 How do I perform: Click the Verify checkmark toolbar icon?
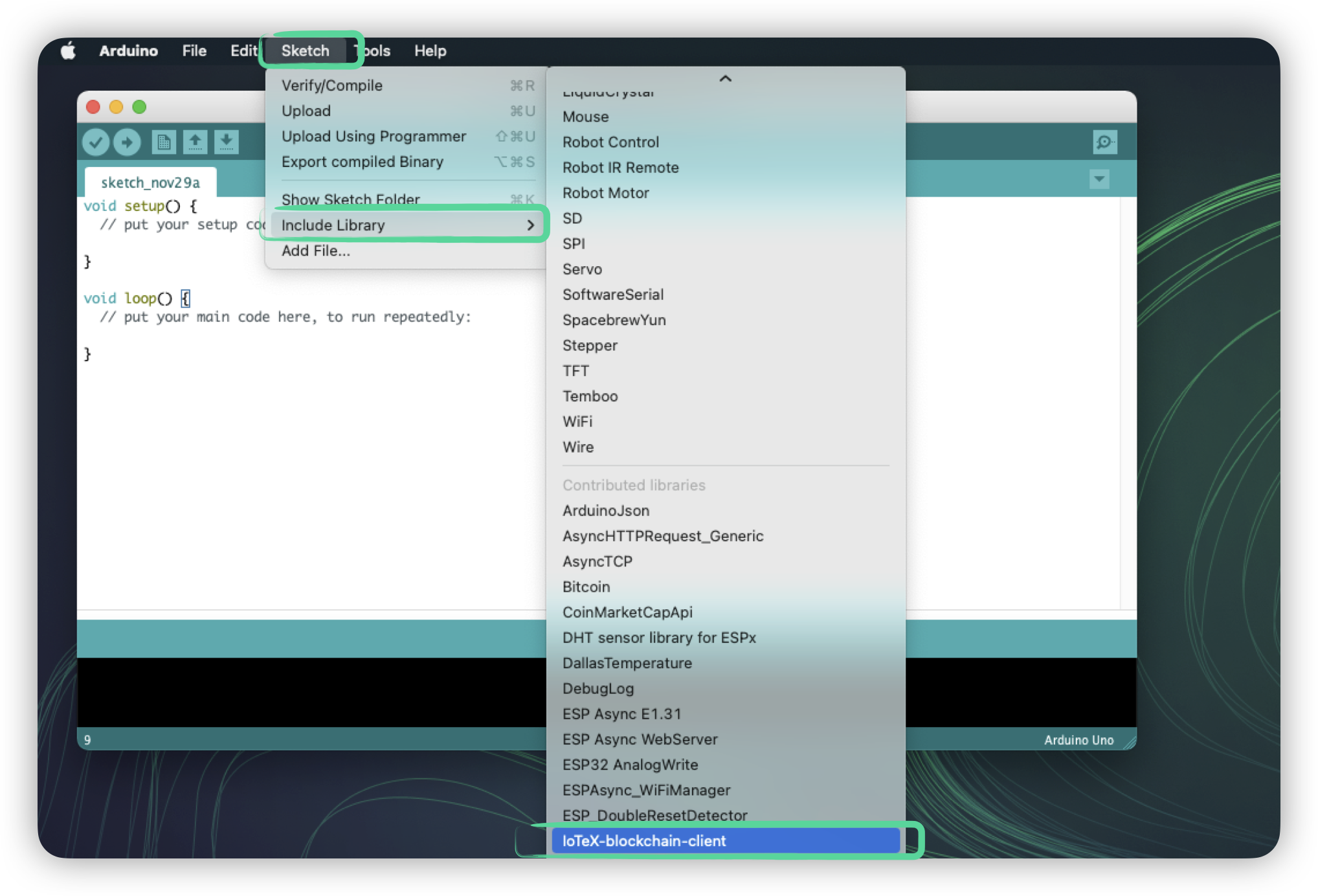coord(95,142)
